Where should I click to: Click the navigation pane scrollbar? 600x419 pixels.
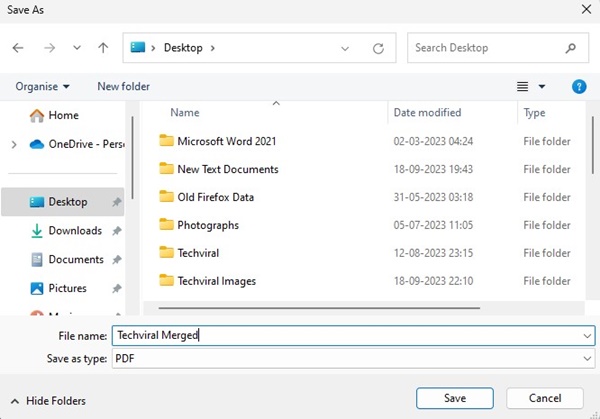(132, 158)
